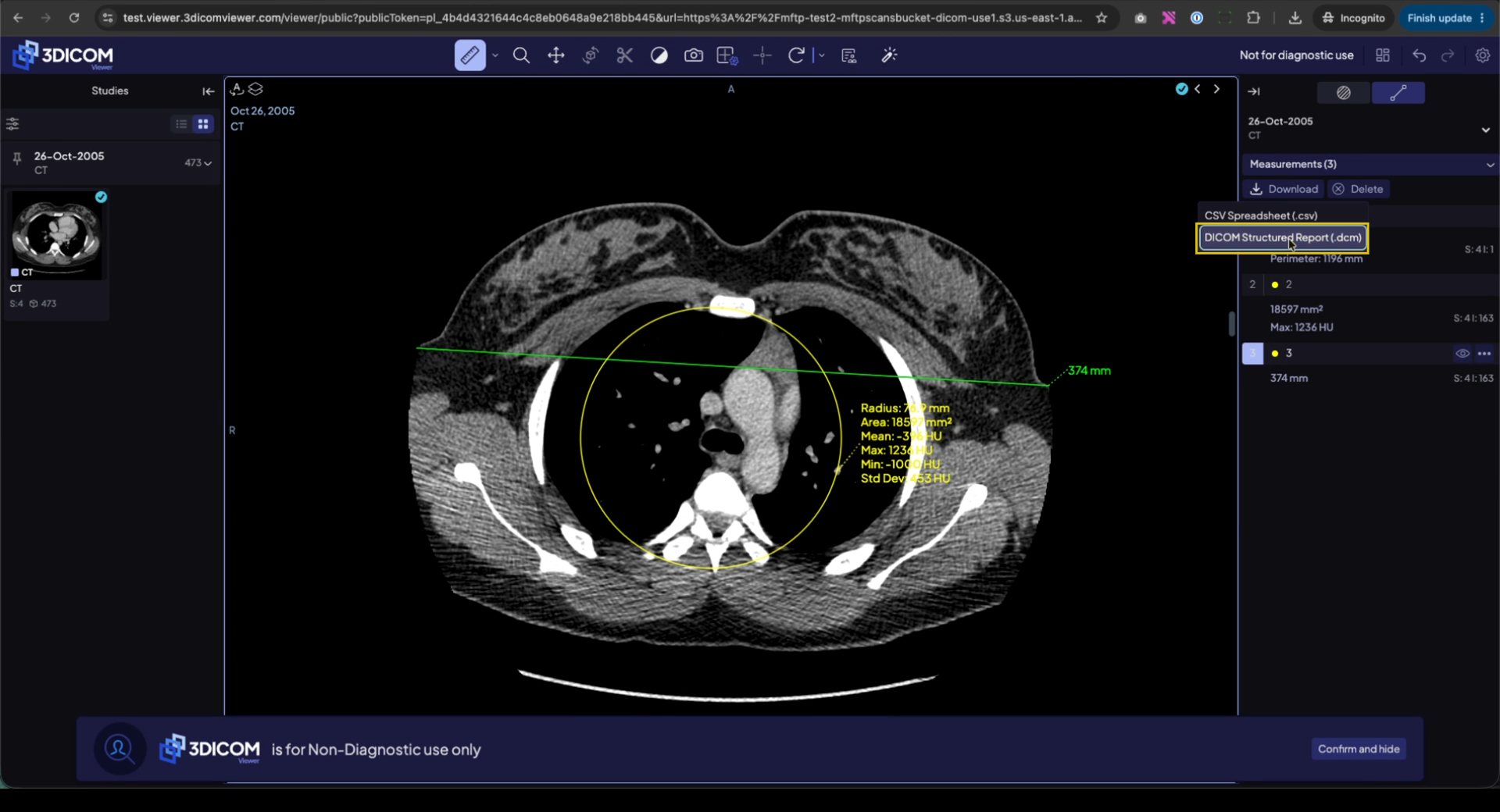Switch to the measurements line tab

[x=1398, y=93]
